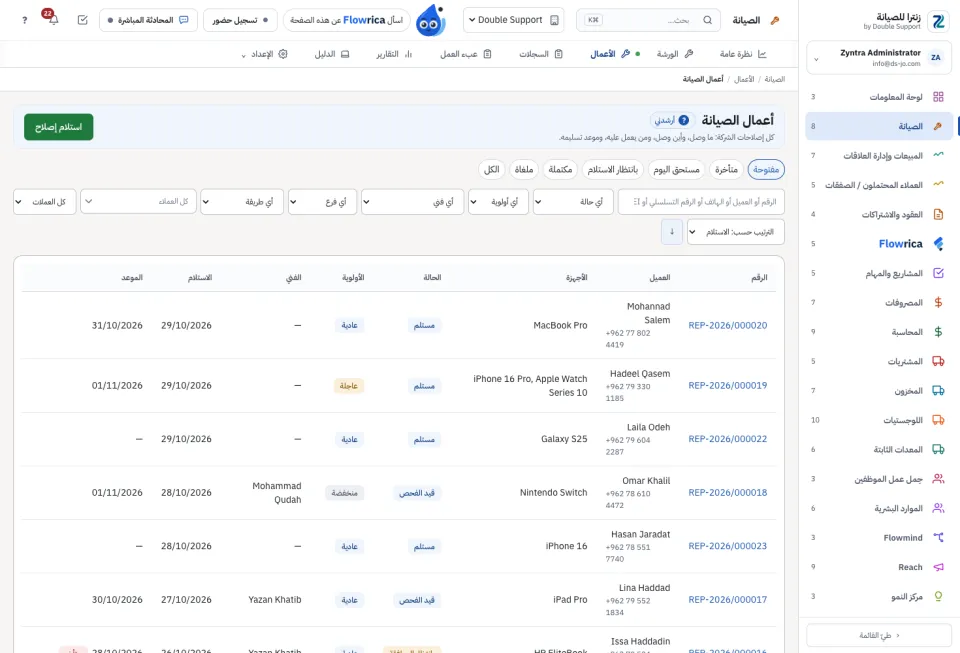The width and height of the screenshot is (960, 653).
Task: Click the Flowrica droplet mascot icon
Action: pos(430,20)
